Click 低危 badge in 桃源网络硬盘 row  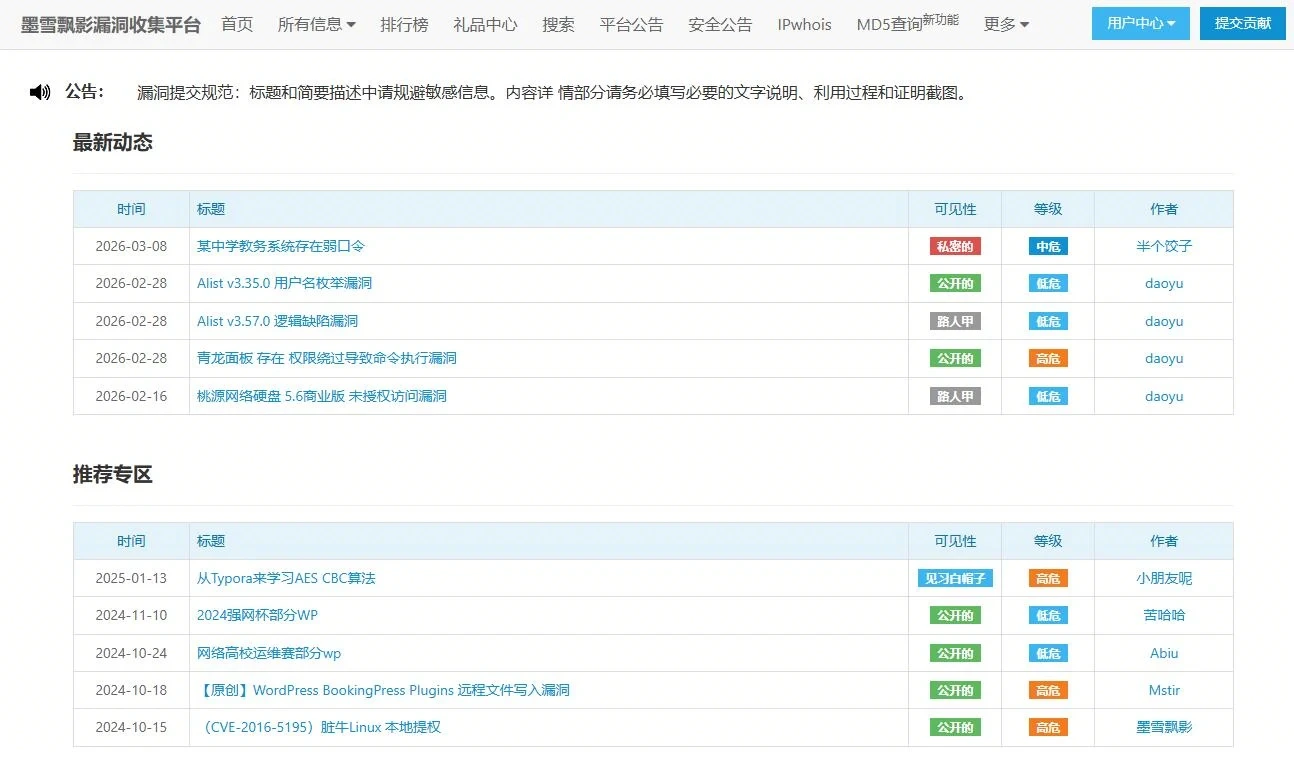(1047, 396)
